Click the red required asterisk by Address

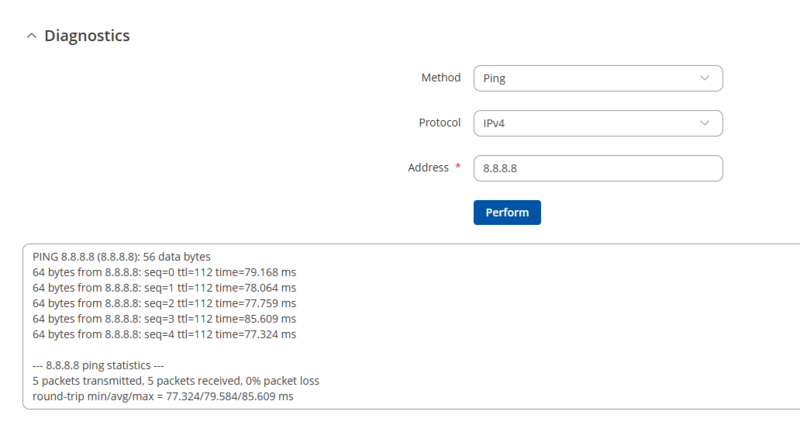click(x=458, y=167)
